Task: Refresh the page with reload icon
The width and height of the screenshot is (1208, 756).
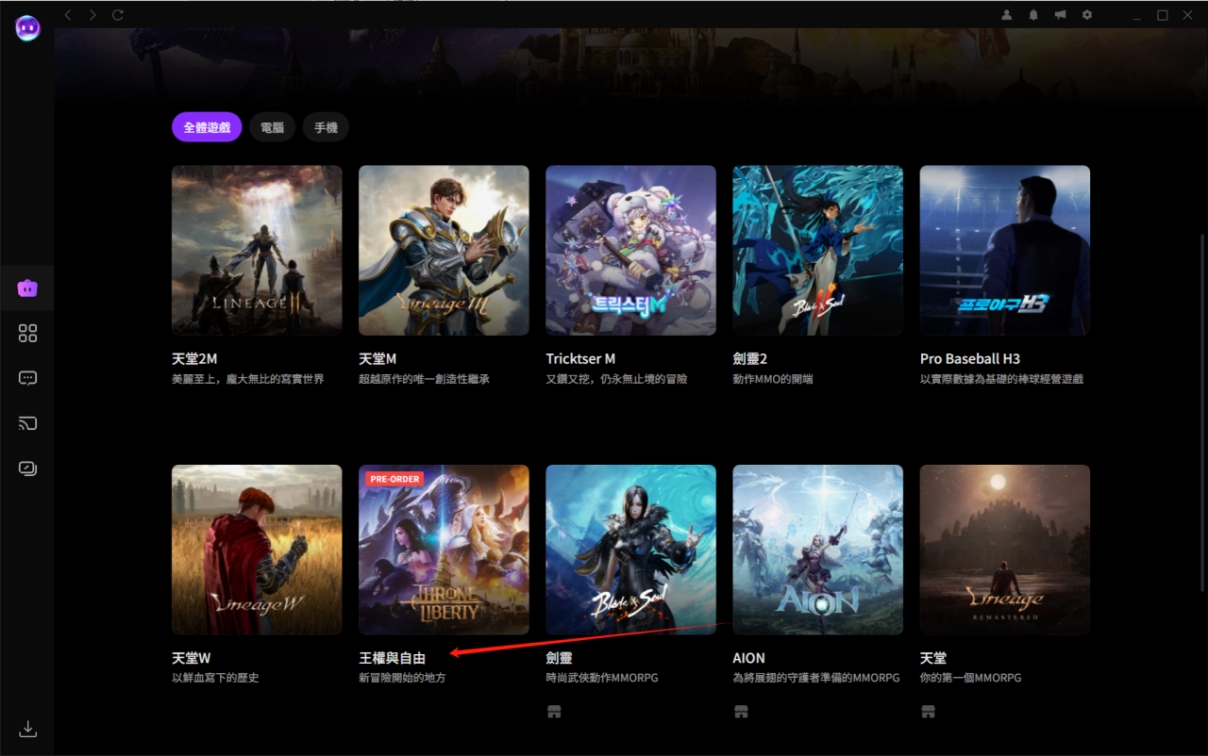Action: (x=118, y=15)
